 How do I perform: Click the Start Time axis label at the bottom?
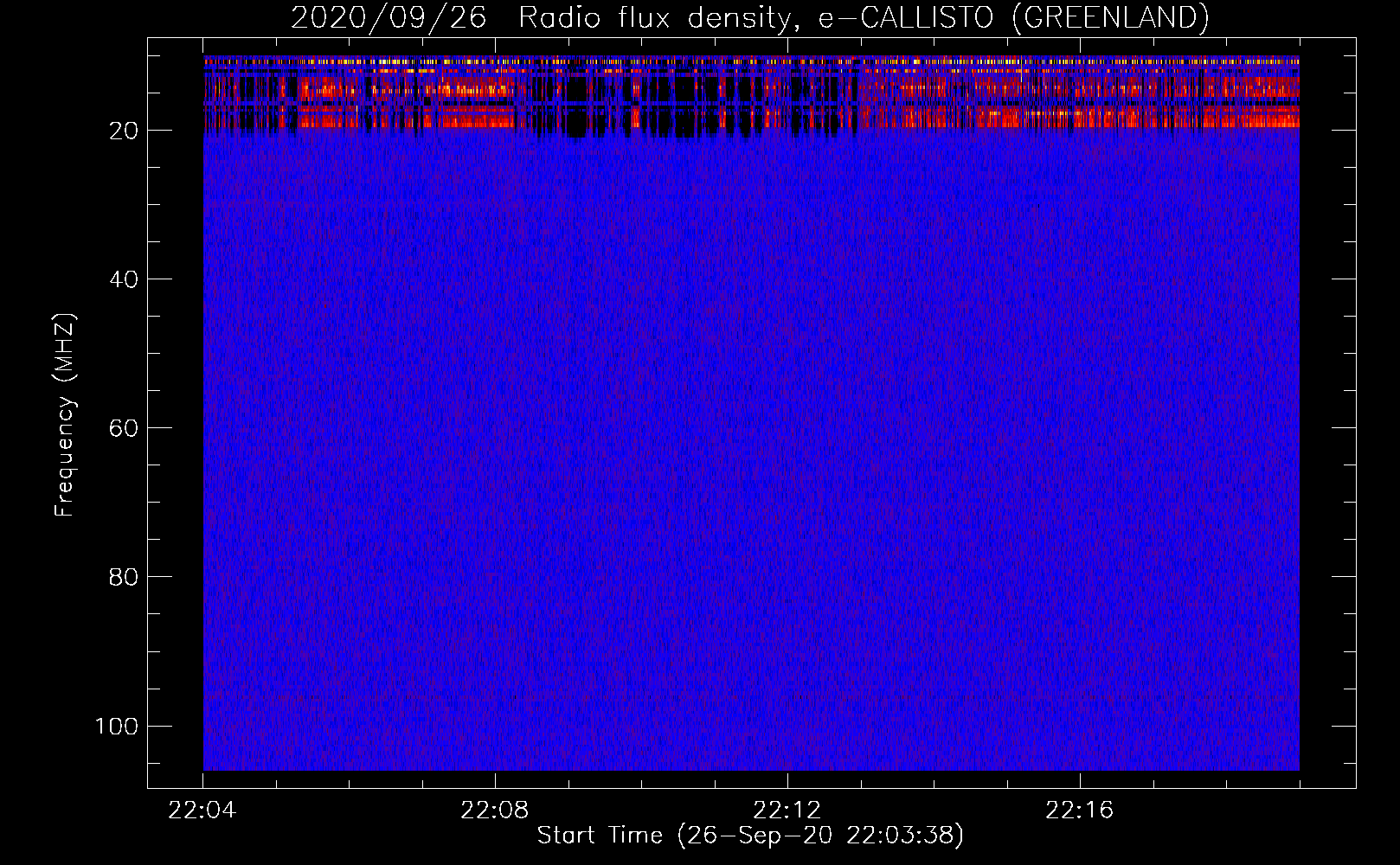click(750, 836)
